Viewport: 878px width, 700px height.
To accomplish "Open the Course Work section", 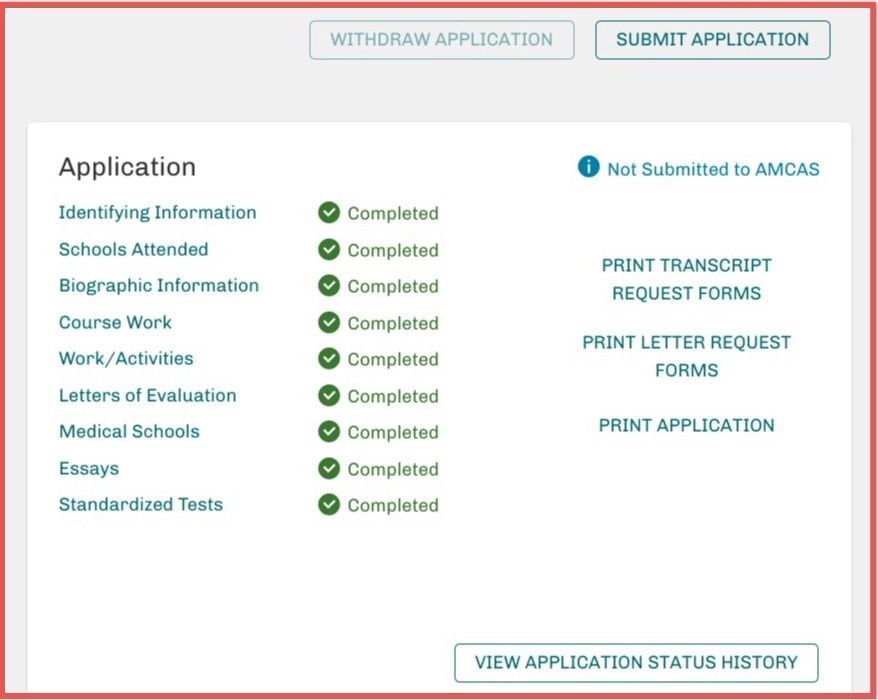I will (x=116, y=323).
